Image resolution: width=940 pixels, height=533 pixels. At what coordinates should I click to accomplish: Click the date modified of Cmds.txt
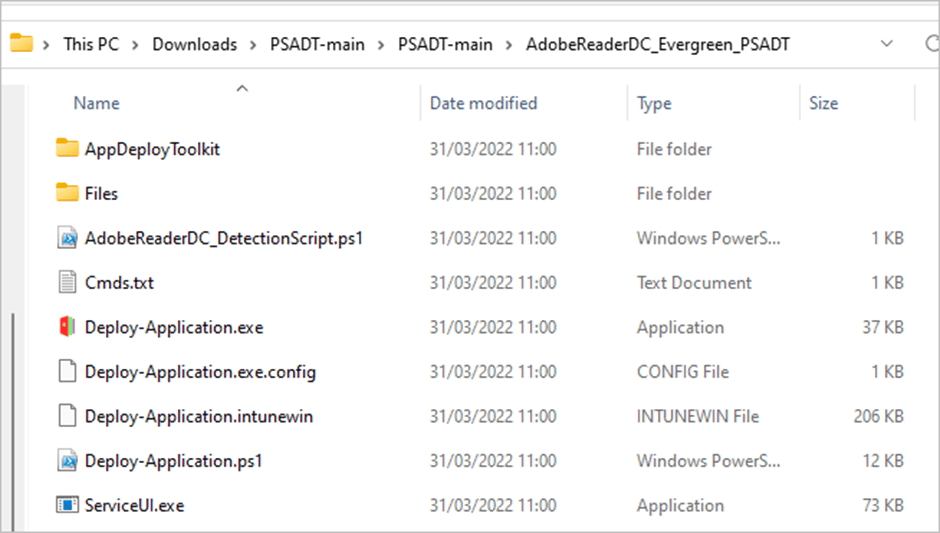[493, 282]
